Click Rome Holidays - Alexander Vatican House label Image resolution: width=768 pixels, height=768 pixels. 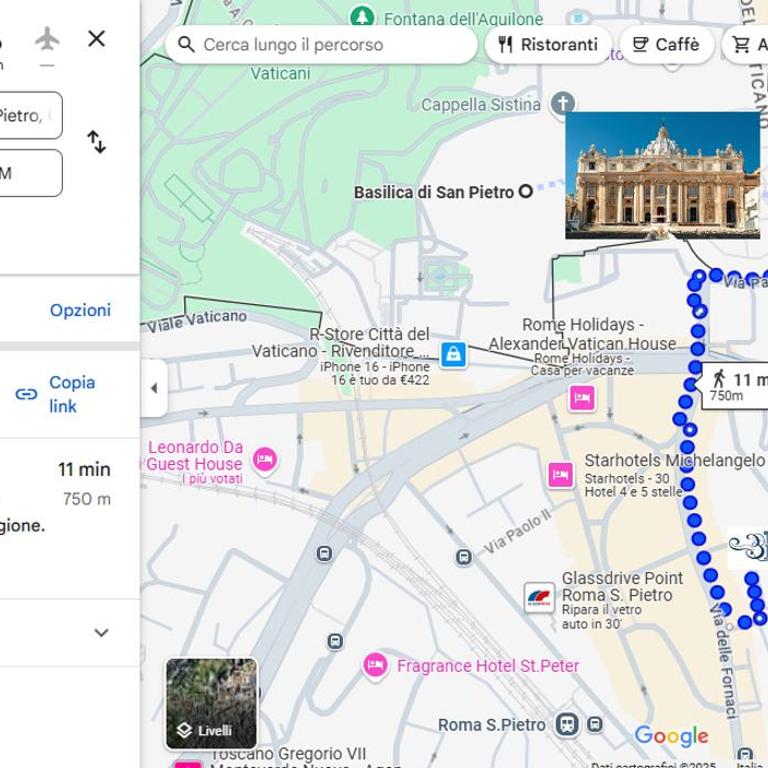(582, 334)
